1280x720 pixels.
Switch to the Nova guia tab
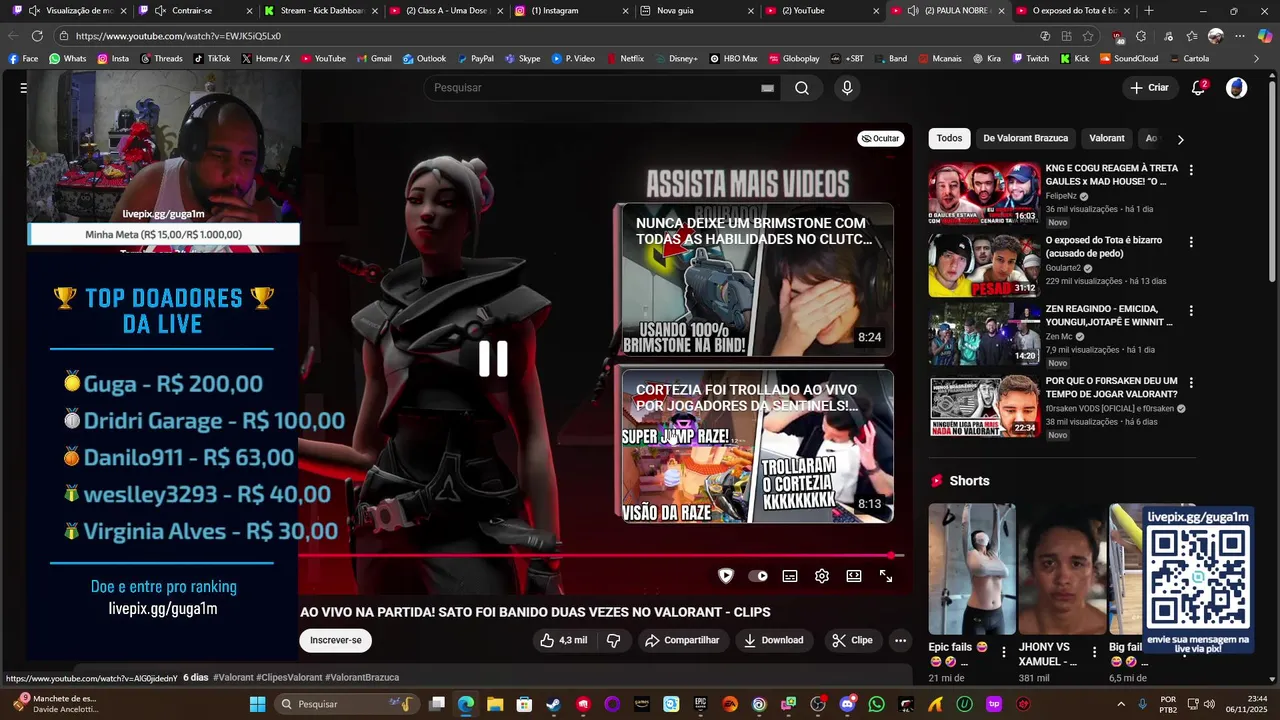click(695, 11)
